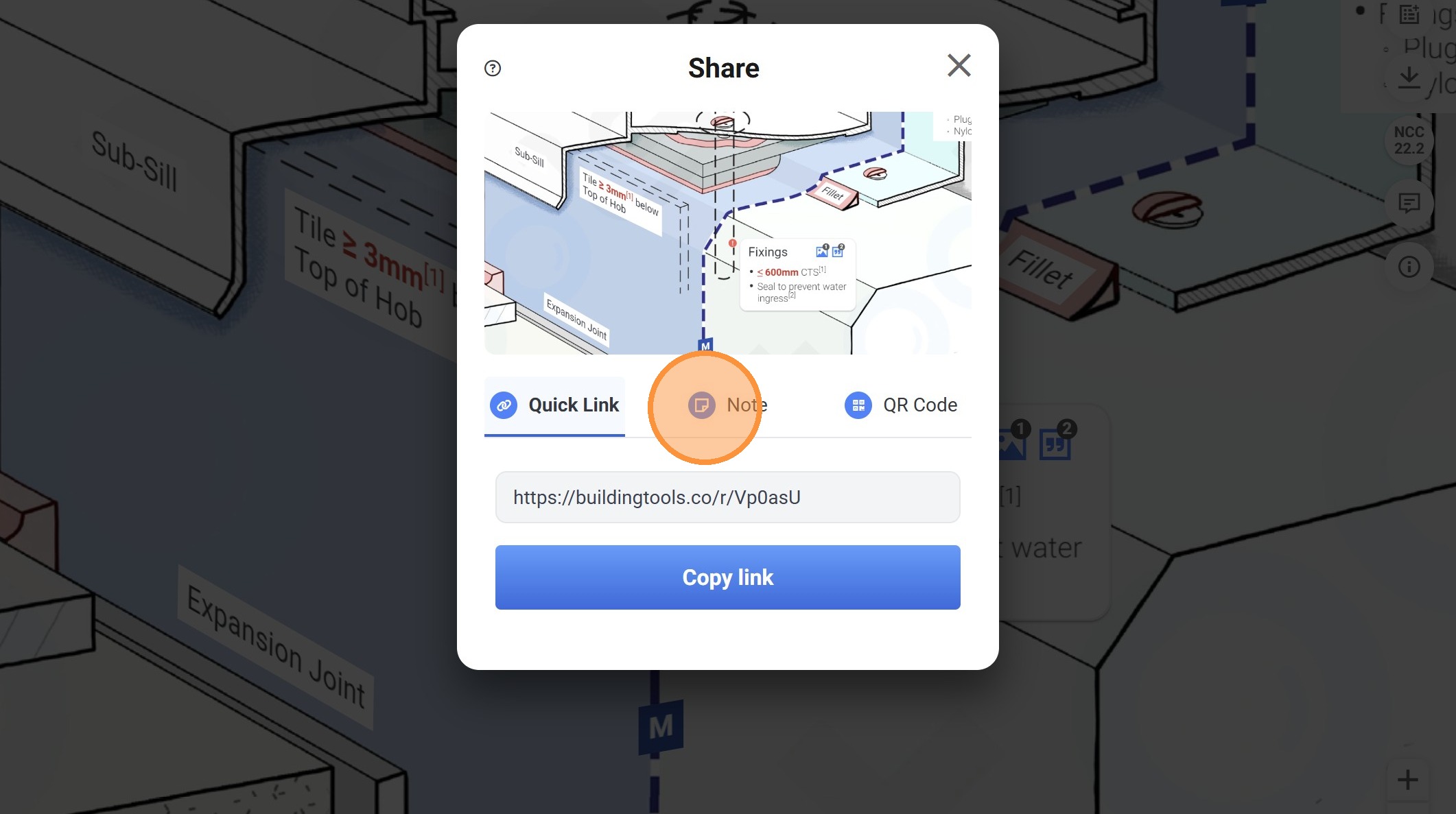Viewport: 1456px width, 814px height.
Task: Switch to the Quick Link tab
Action: click(554, 405)
